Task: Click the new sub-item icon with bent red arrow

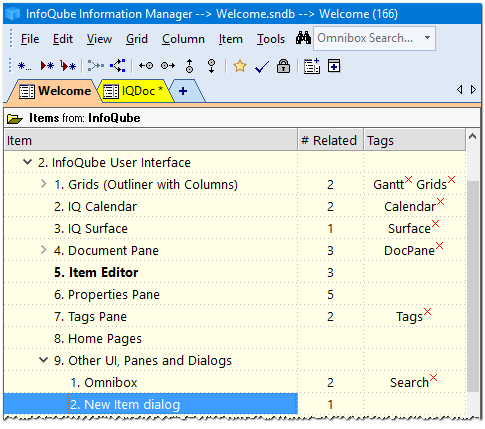Action: [68, 66]
